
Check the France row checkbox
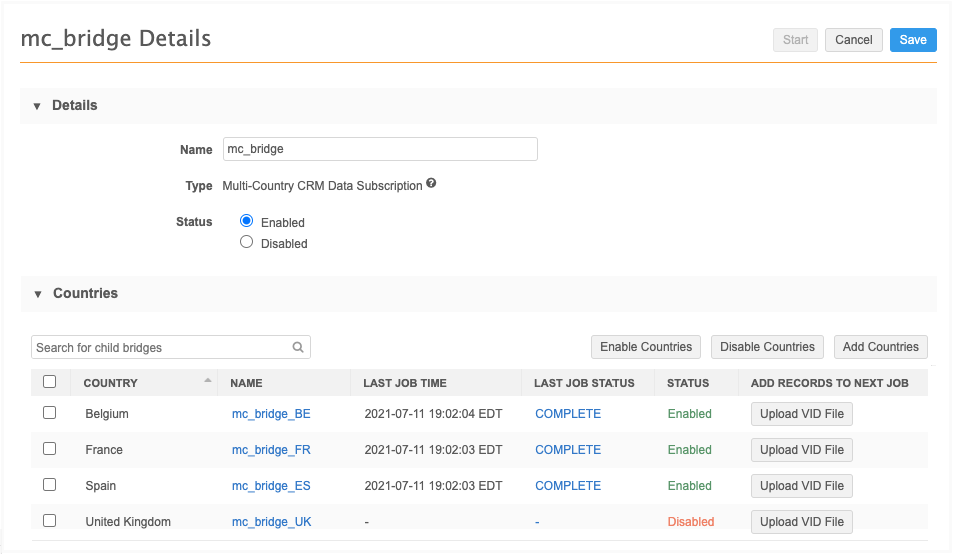click(50, 449)
